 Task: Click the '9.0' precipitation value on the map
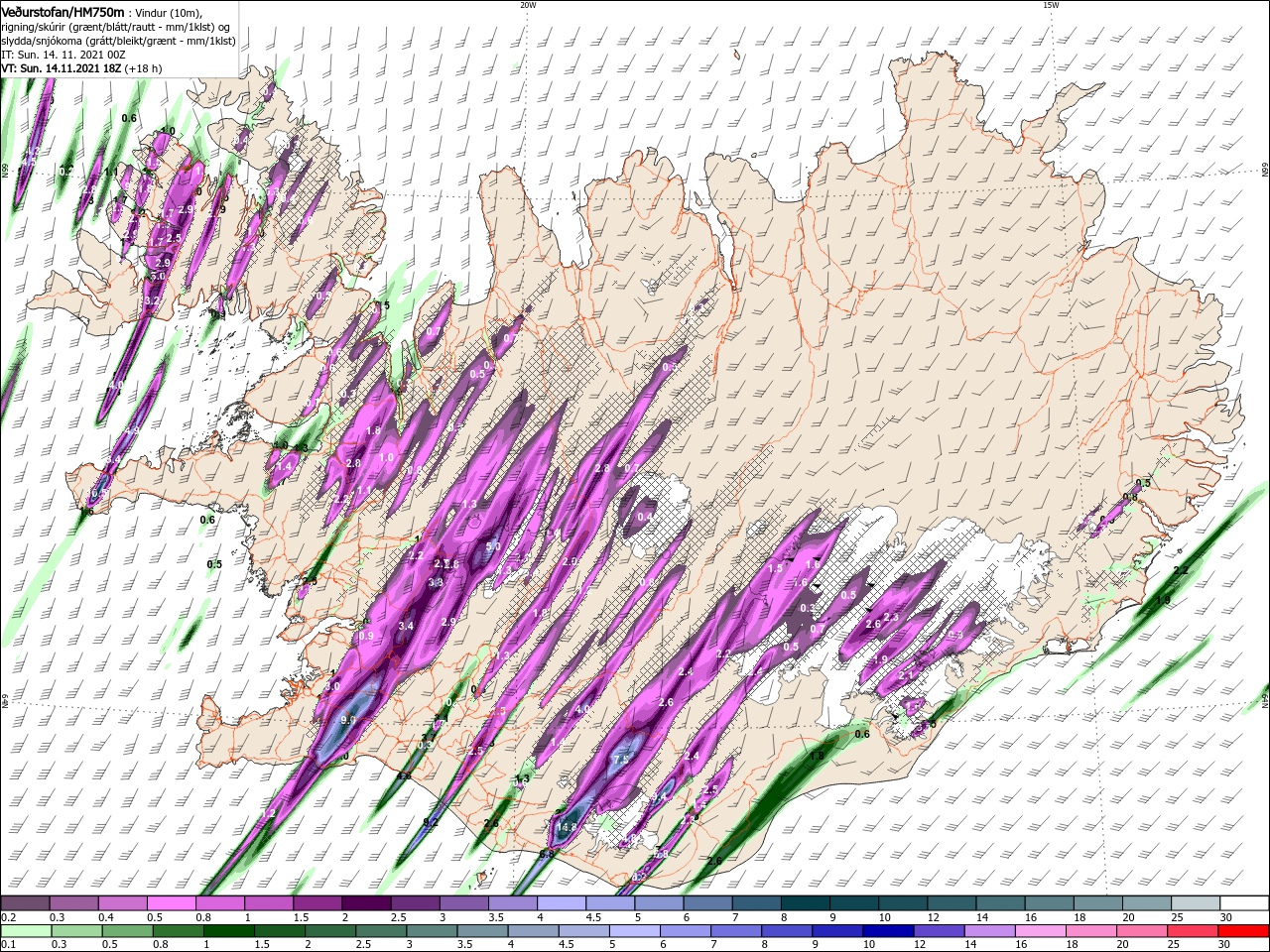point(347,721)
